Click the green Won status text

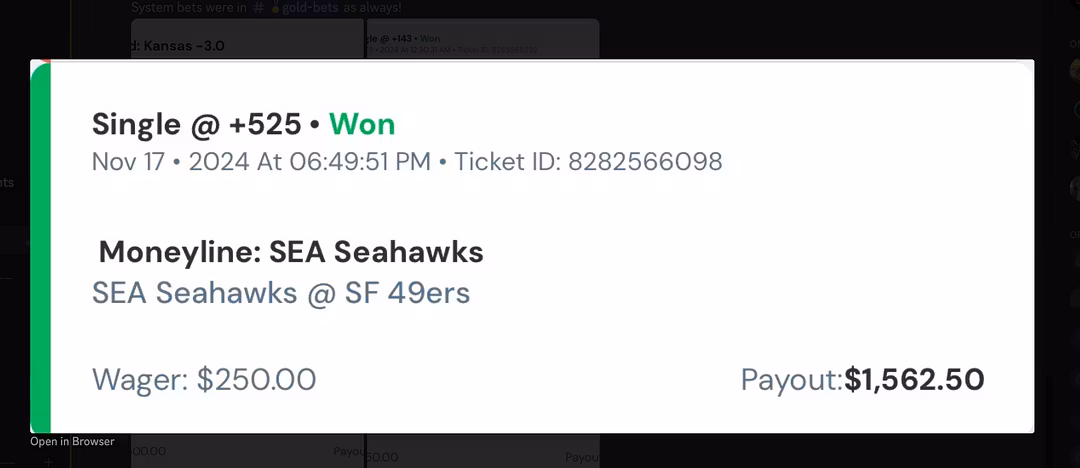[362, 124]
